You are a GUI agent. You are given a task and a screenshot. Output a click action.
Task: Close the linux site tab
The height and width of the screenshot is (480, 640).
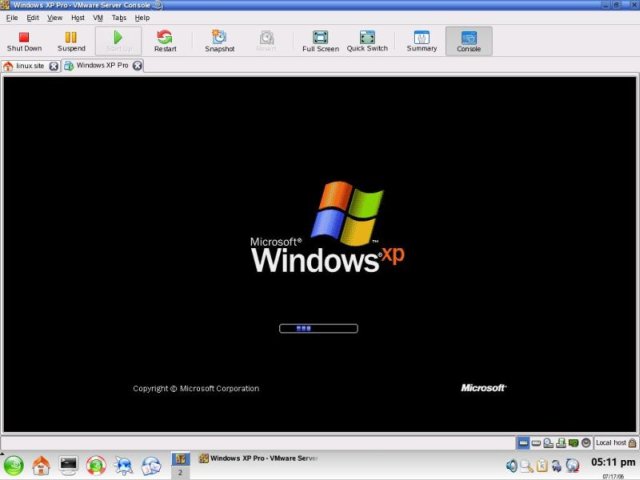54,66
